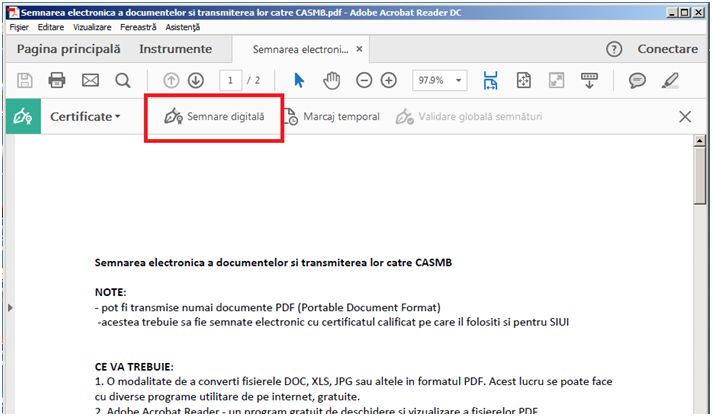
Task: Zoom out using the minus icon
Action: tap(364, 80)
